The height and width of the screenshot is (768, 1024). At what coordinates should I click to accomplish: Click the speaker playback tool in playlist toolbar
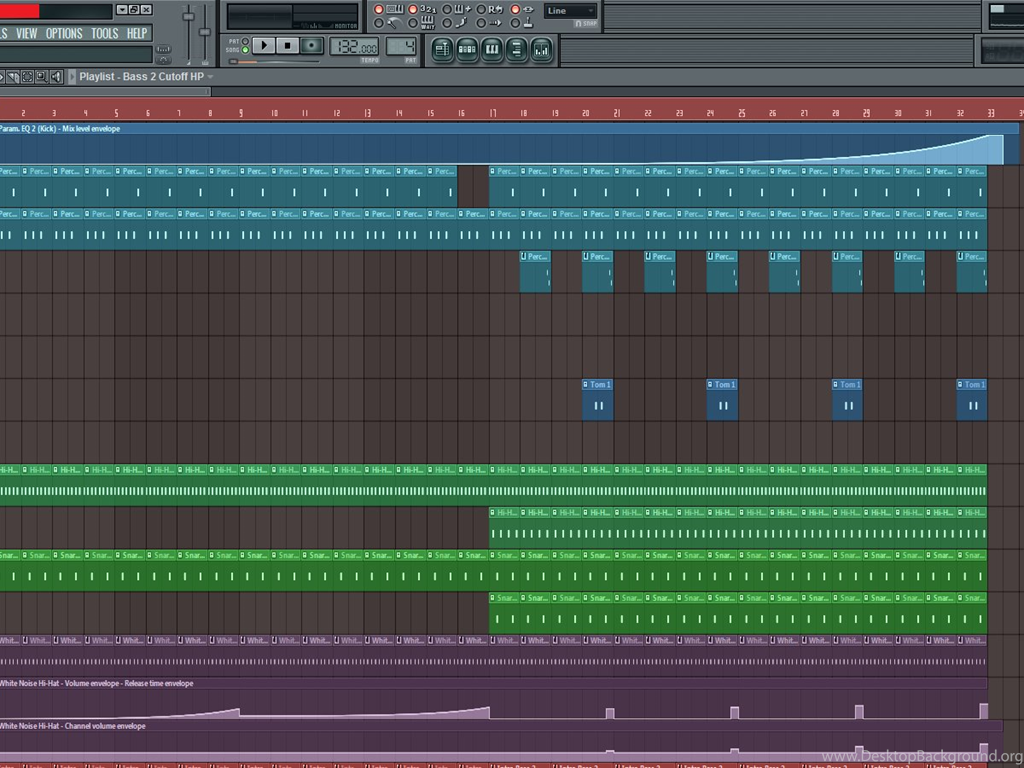click(x=57, y=77)
